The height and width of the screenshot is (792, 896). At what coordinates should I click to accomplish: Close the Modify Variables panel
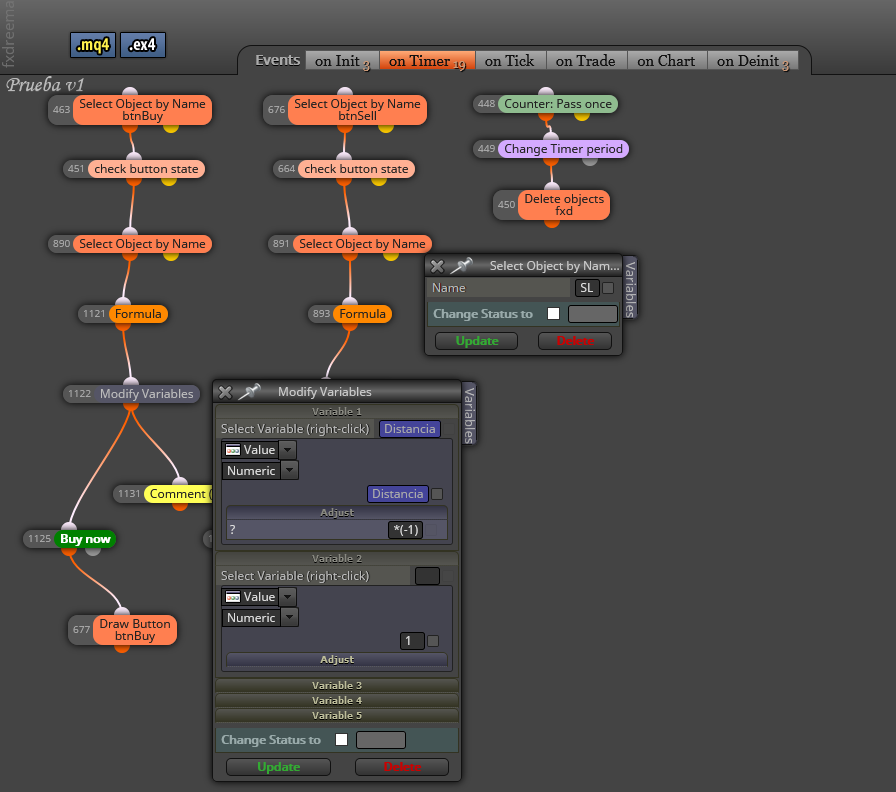(x=225, y=392)
